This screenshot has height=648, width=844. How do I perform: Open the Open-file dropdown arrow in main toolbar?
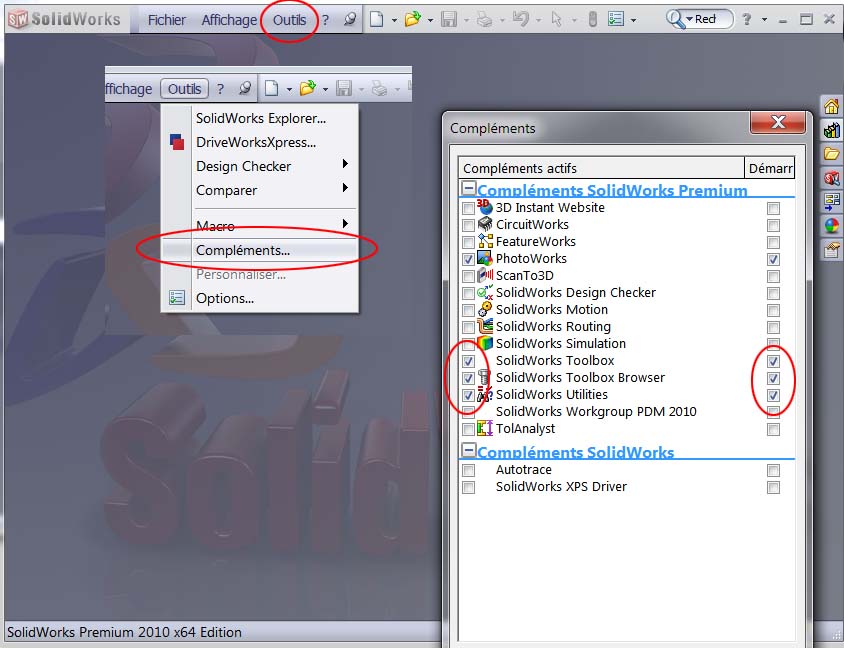tap(430, 20)
